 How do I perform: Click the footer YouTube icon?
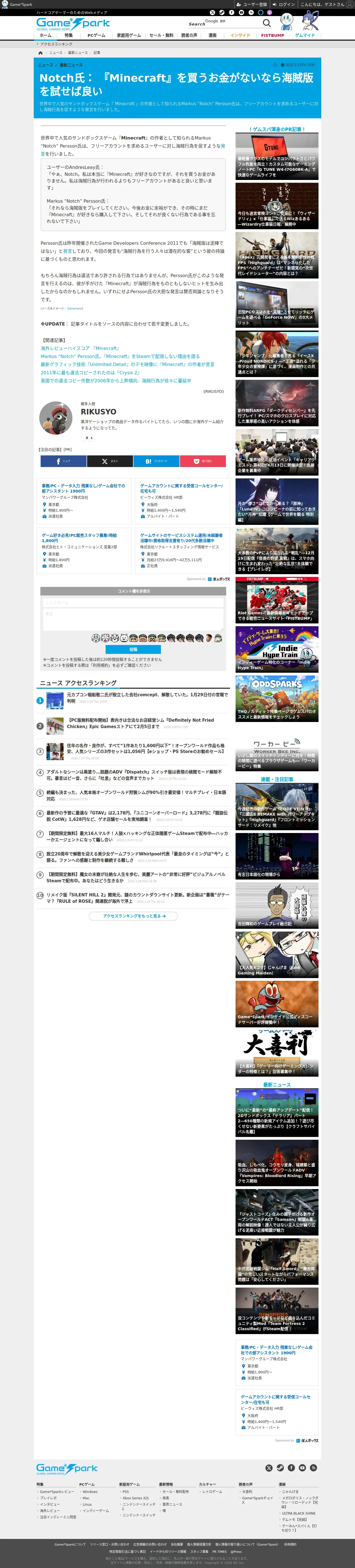(302, 1468)
